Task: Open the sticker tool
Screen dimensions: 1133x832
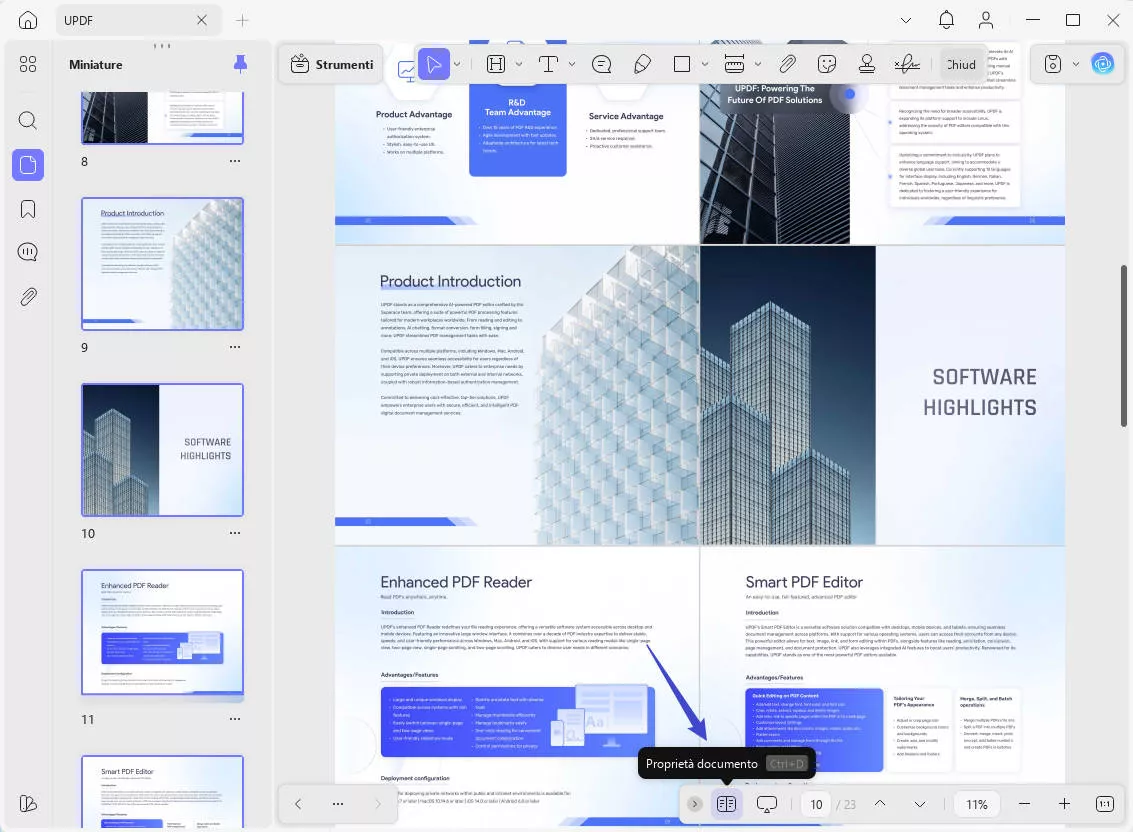Action: point(827,64)
